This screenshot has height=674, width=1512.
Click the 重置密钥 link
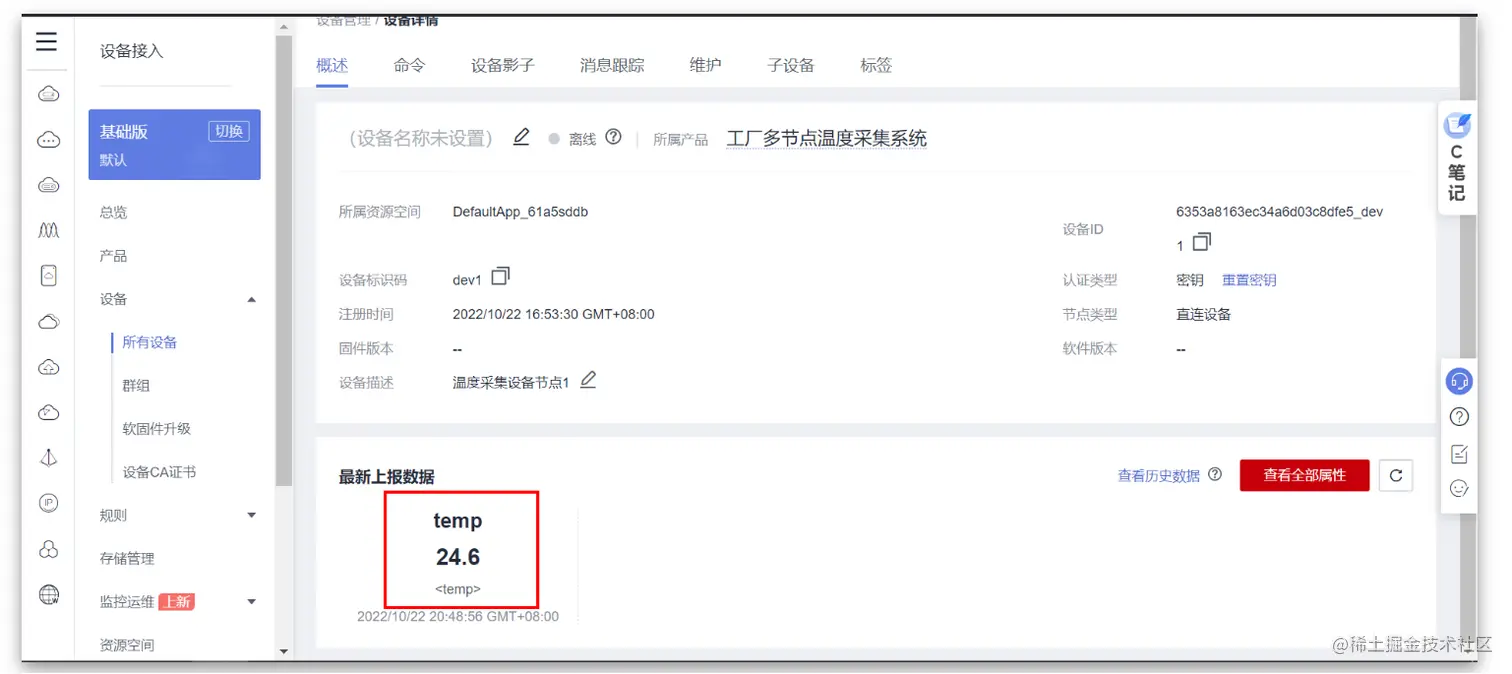[x=1249, y=280]
